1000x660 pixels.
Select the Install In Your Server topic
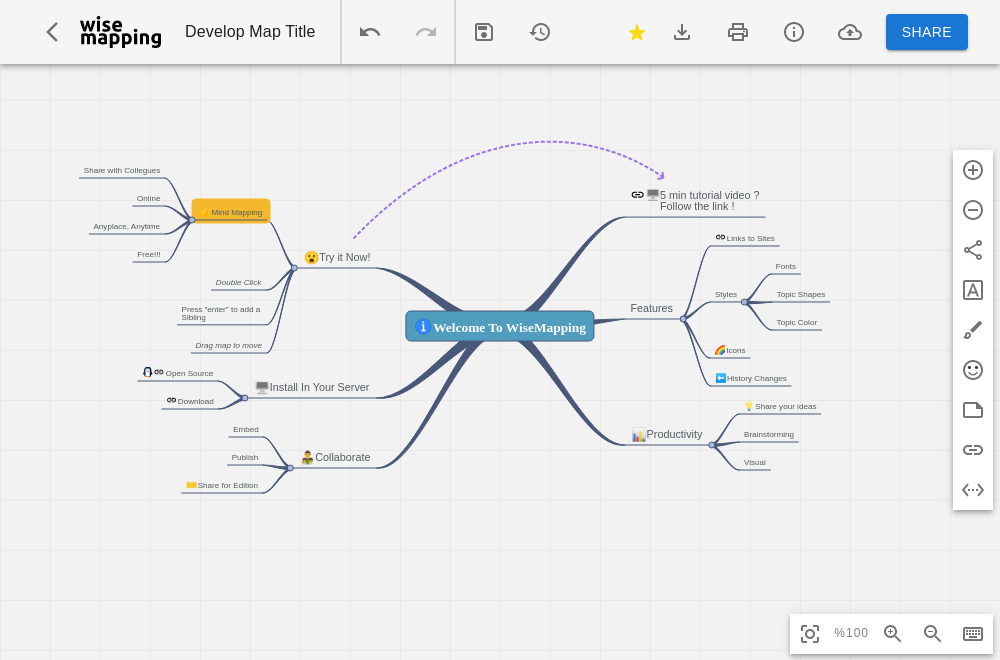click(x=312, y=388)
